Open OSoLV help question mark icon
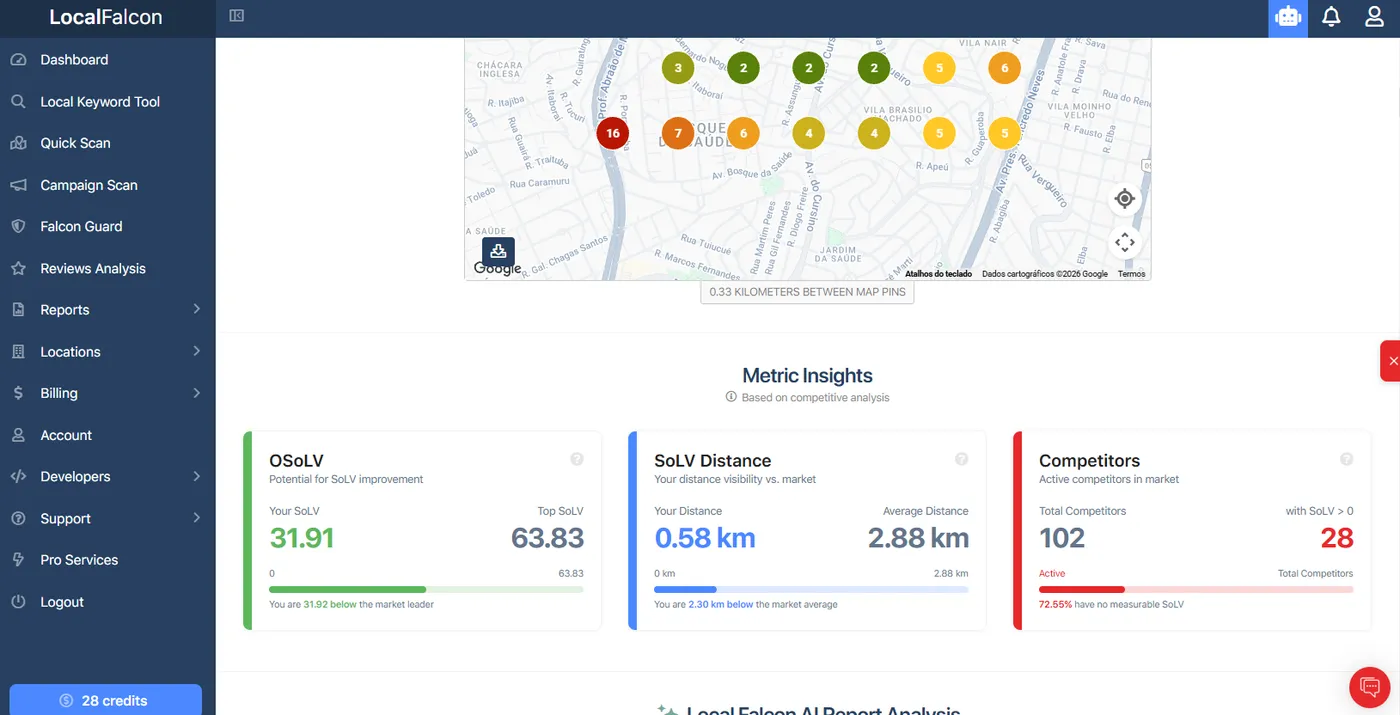Viewport: 1400px width, 715px height. coord(577,459)
